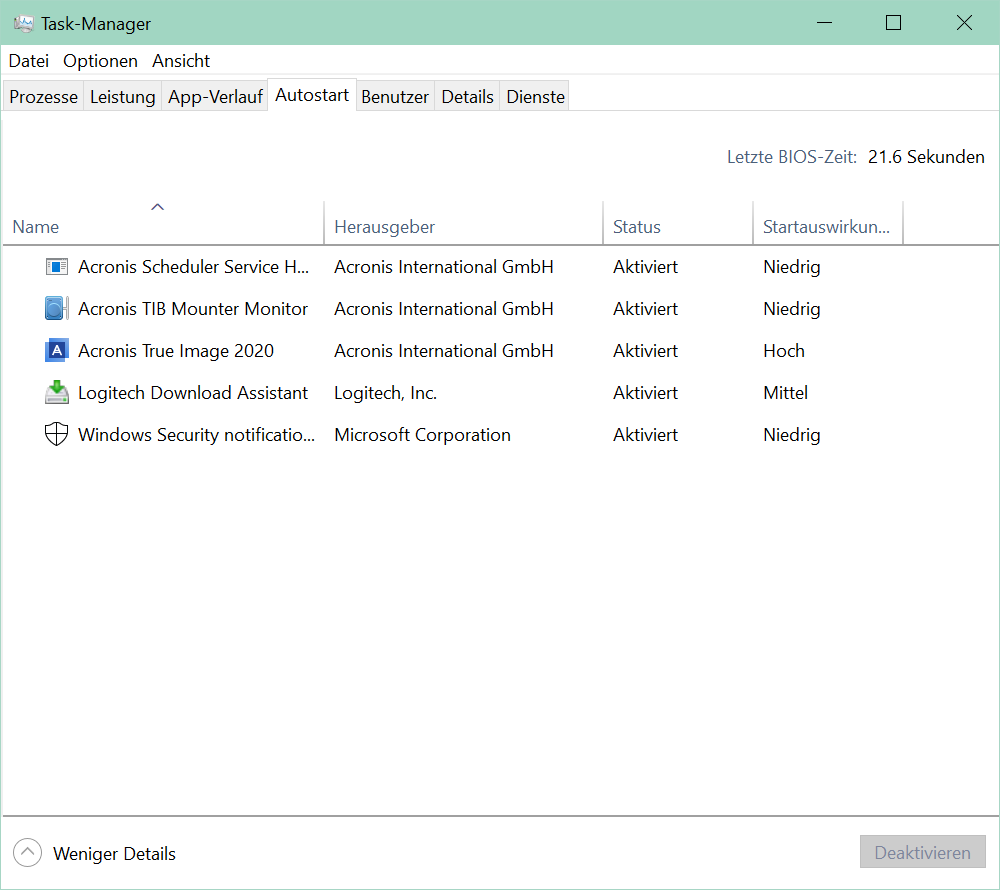Close the Task-Manager window
The height and width of the screenshot is (890, 1000).
[964, 23]
